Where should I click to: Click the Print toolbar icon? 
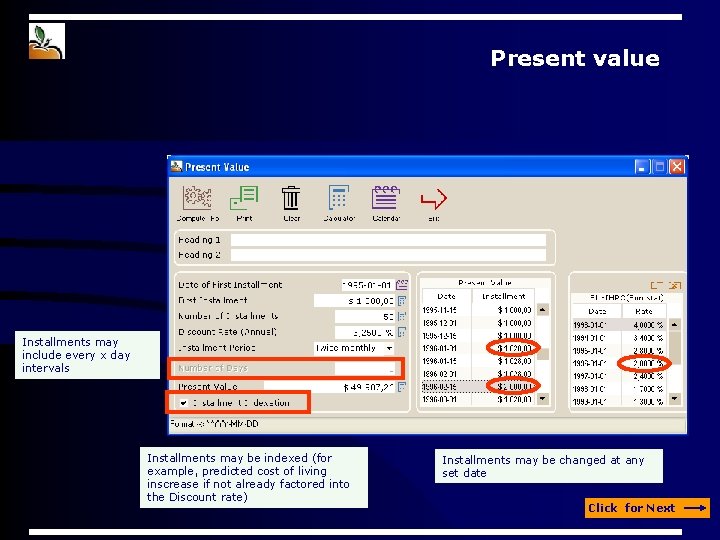(x=244, y=198)
